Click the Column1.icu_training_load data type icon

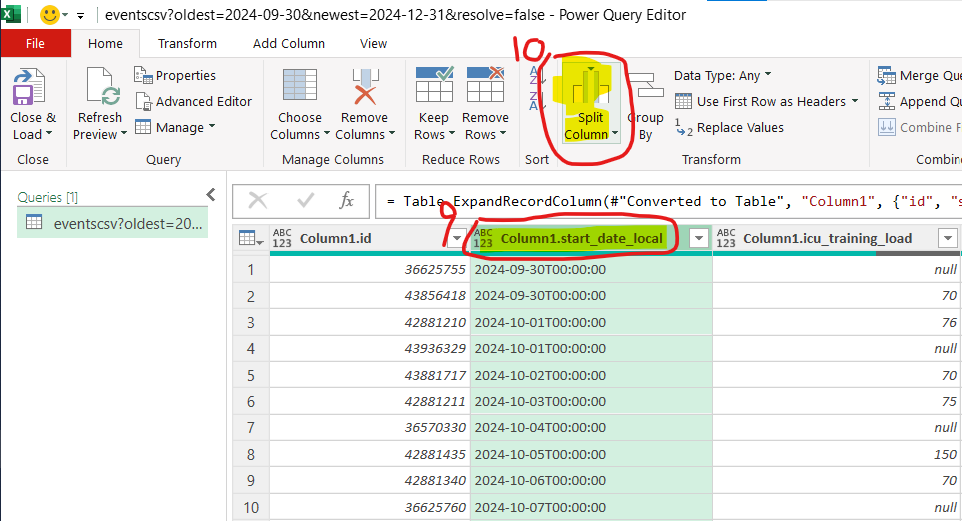point(726,238)
